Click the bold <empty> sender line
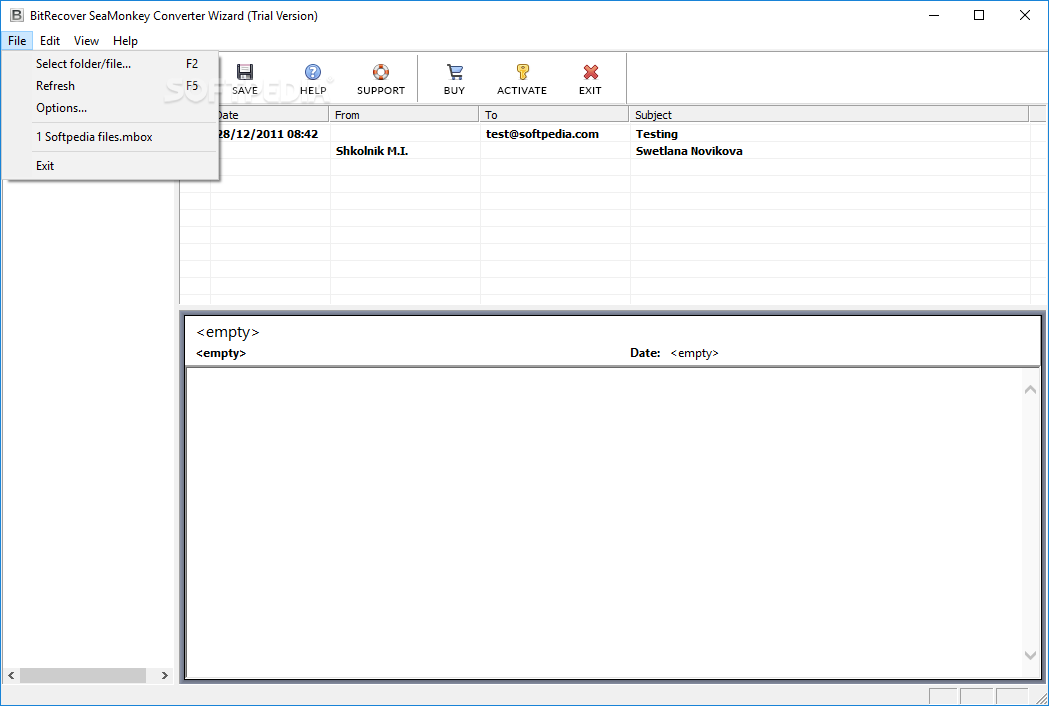 click(221, 353)
